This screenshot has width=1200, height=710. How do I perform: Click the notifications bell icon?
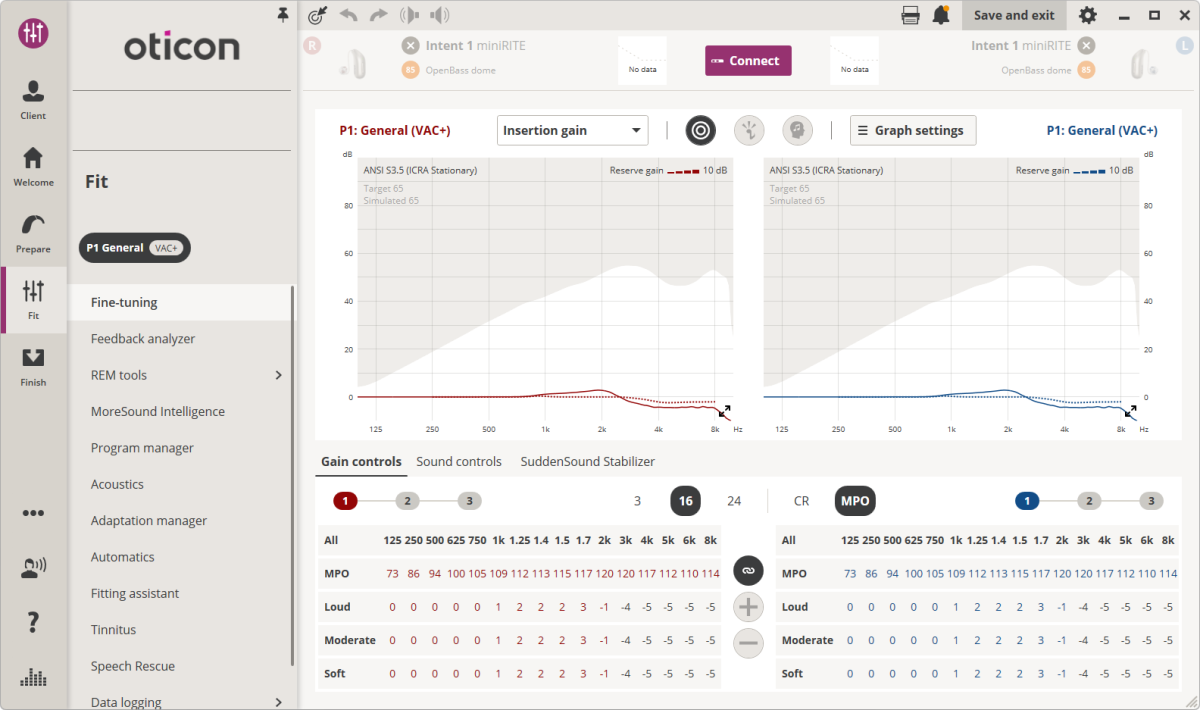[940, 15]
